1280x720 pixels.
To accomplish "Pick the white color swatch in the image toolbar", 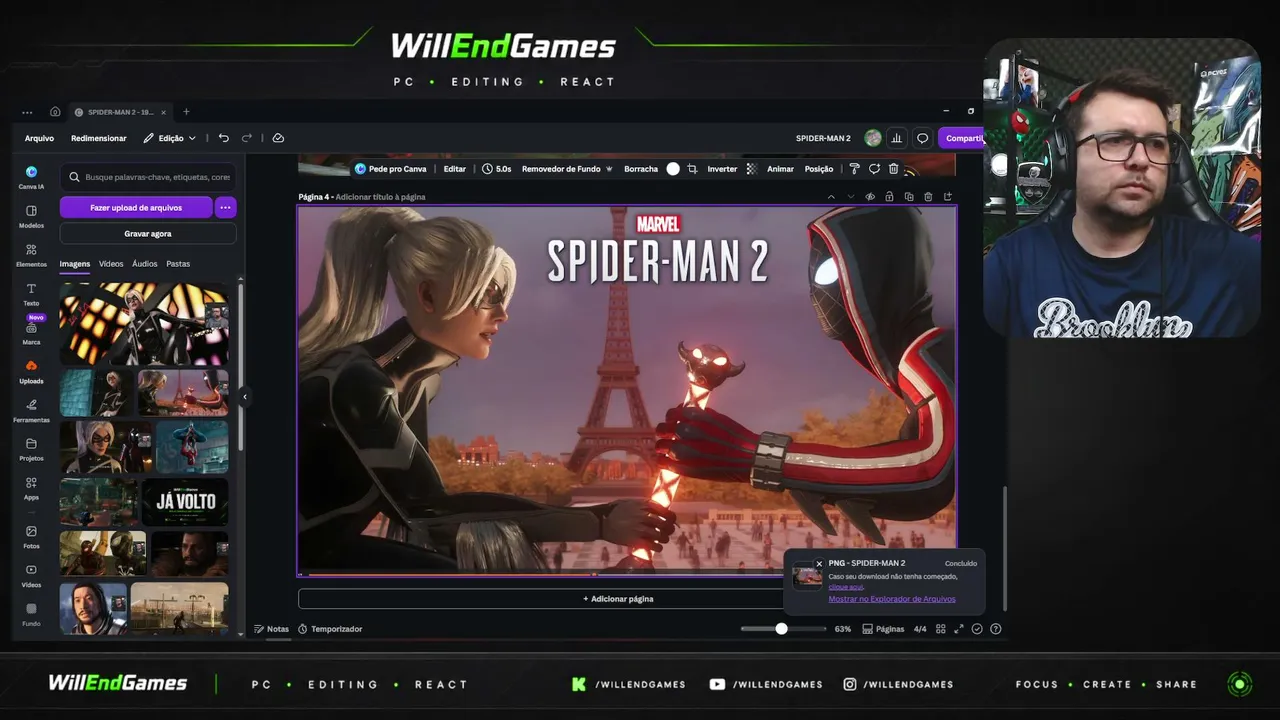I will pyautogui.click(x=673, y=169).
